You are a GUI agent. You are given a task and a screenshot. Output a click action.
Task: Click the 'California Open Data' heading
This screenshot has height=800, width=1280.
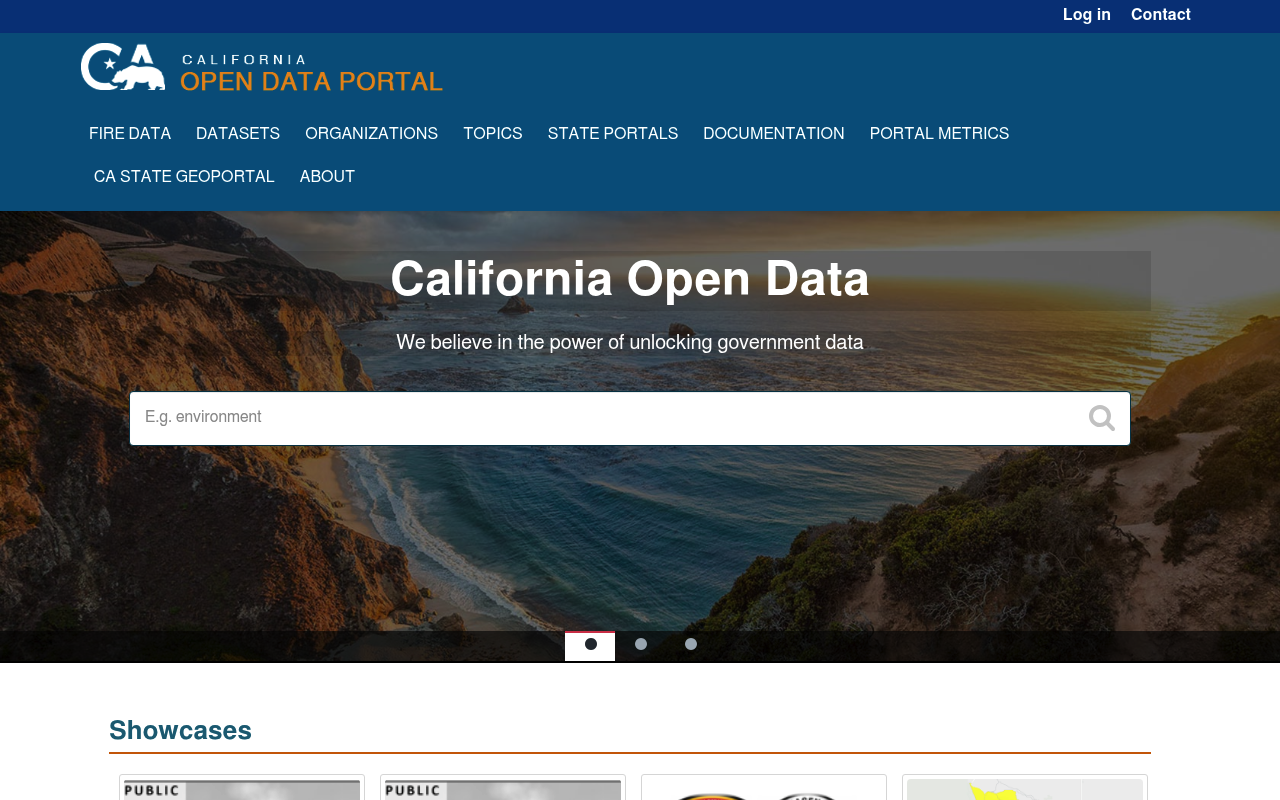click(630, 279)
